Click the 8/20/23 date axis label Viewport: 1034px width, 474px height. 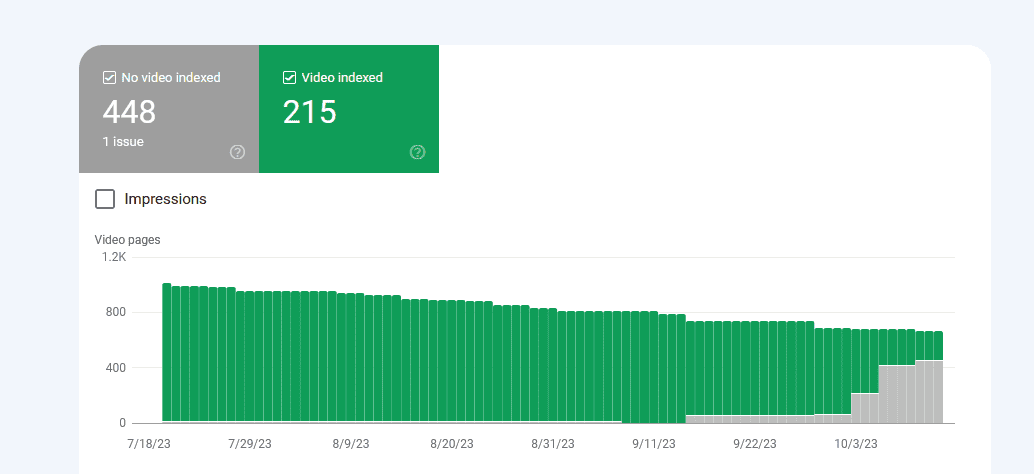452,443
